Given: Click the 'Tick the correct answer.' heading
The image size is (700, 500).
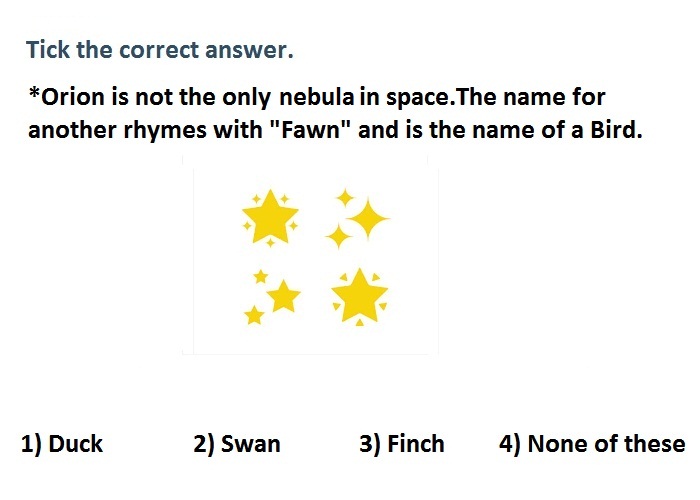Looking at the screenshot, I should coord(160,50).
